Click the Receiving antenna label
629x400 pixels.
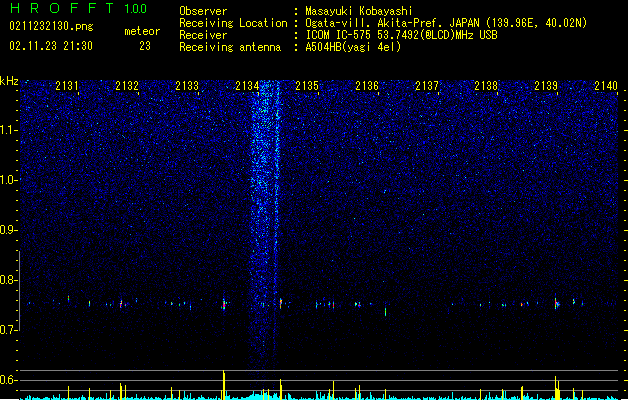[230, 47]
